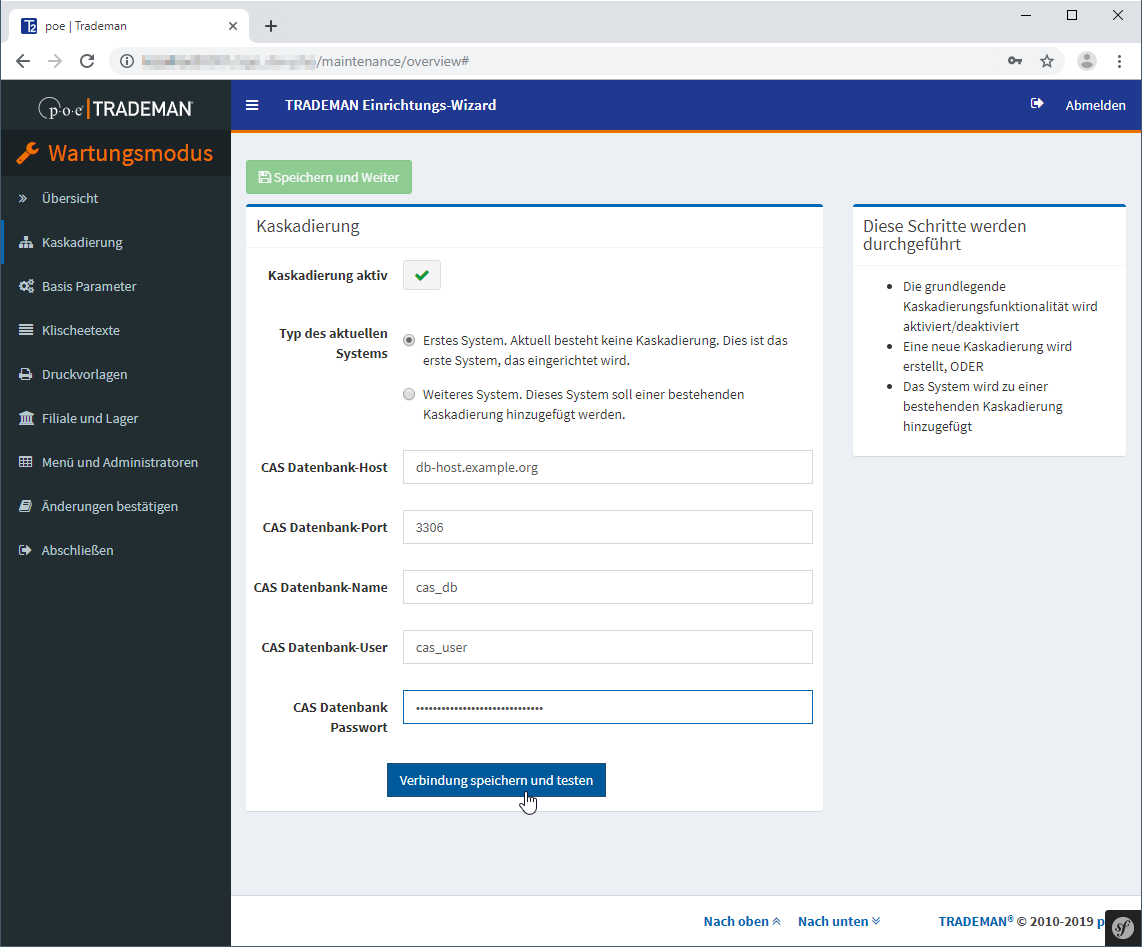
Task: Click Verbindung speichern und testen button
Action: coord(496,780)
